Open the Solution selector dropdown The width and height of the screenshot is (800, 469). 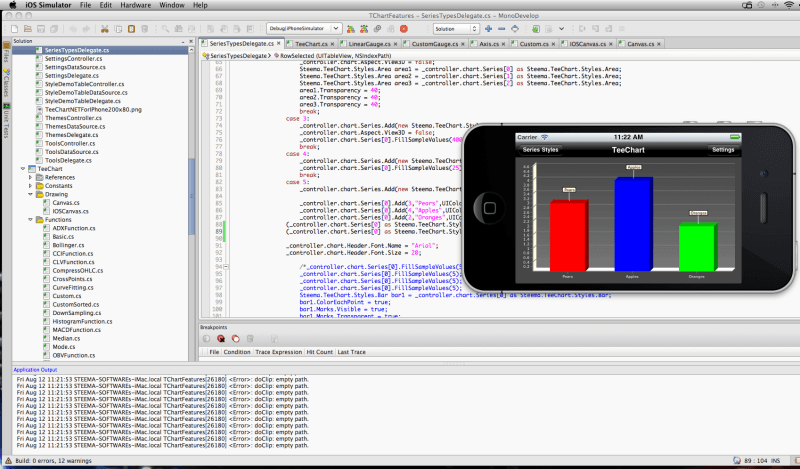[x=456, y=29]
